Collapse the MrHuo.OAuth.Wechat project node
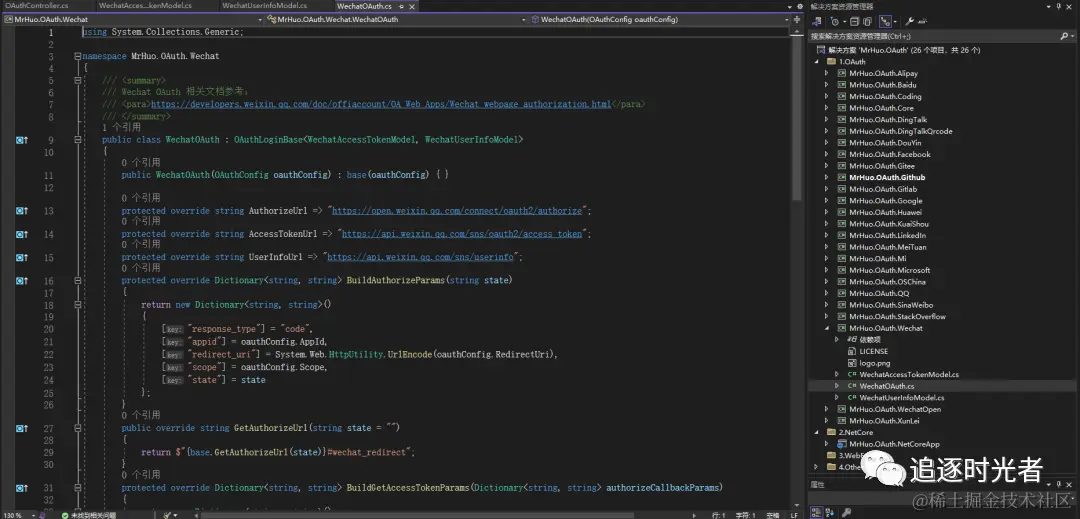 827,328
